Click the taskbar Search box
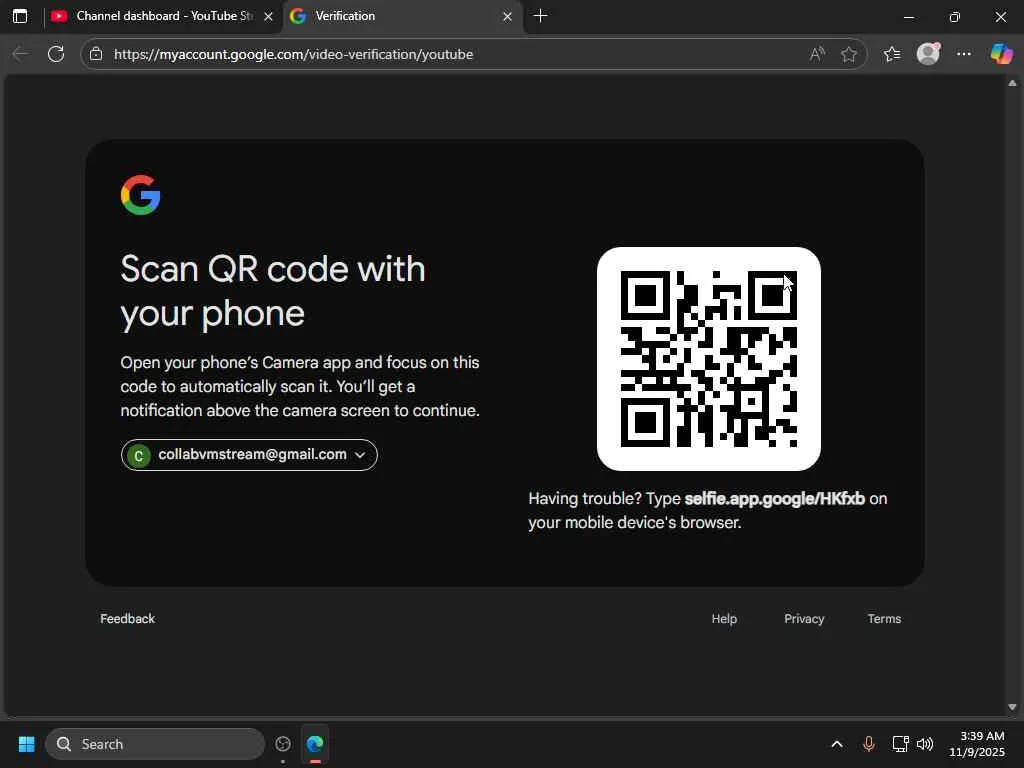 (x=155, y=744)
